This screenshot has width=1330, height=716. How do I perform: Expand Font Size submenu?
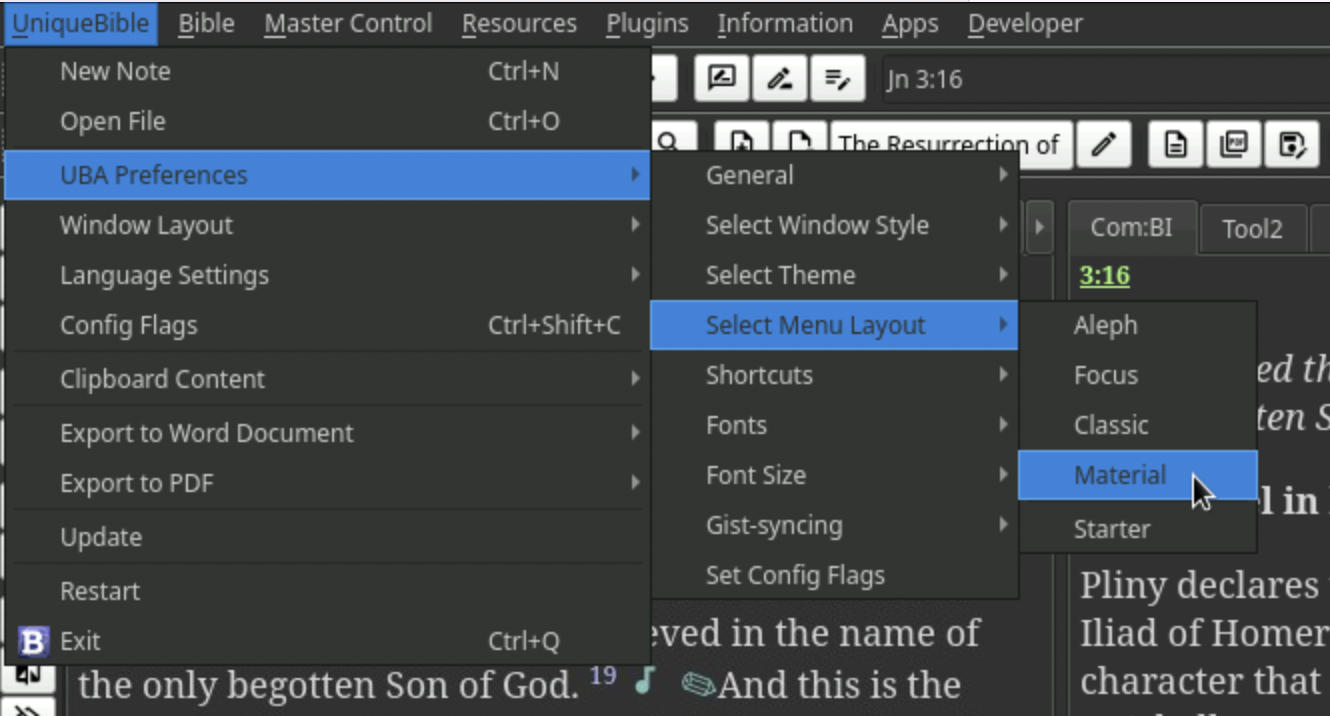834,476
